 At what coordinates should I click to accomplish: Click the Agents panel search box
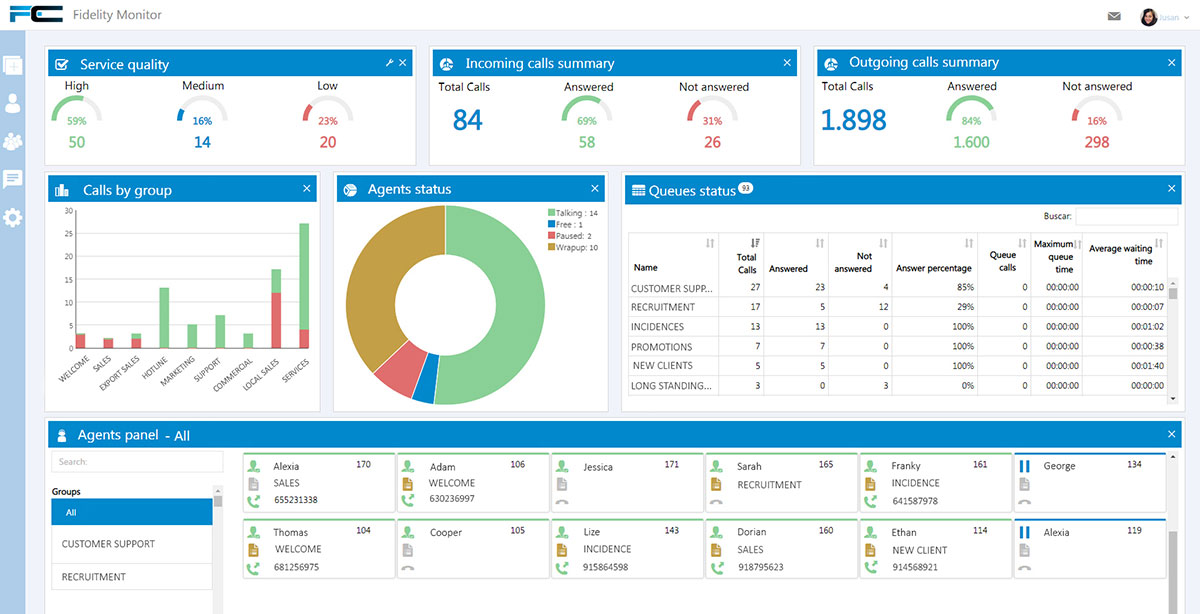pos(137,462)
